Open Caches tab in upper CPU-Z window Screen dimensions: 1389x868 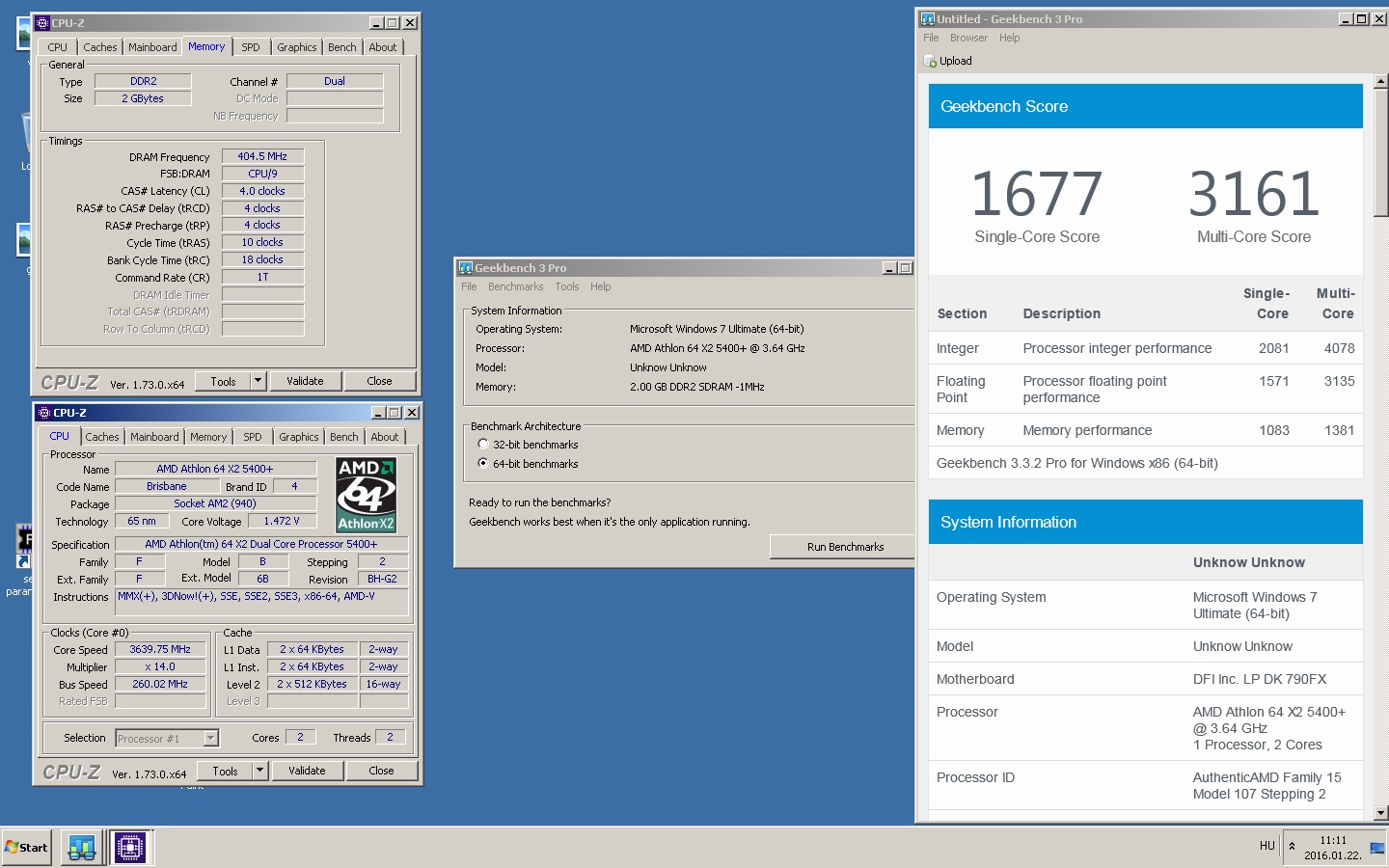(100, 47)
